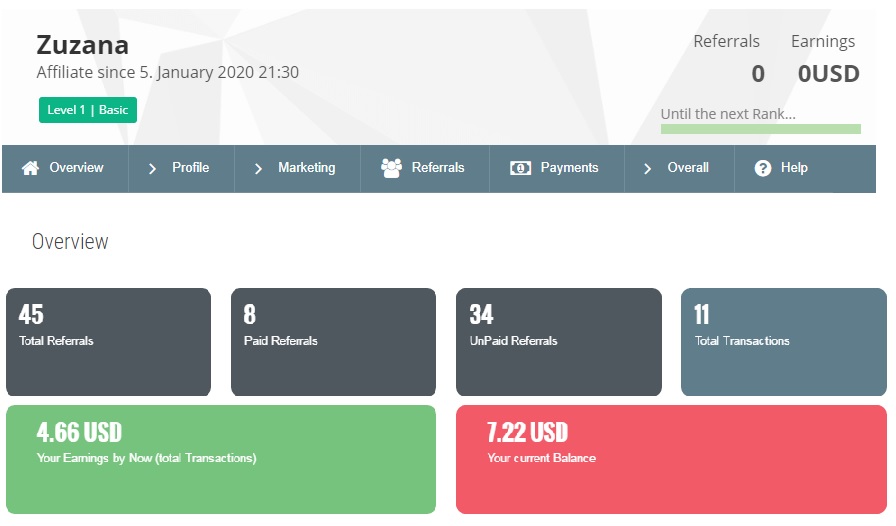Click the 'Until the next Rank' progress bar

pyautogui.click(x=761, y=129)
